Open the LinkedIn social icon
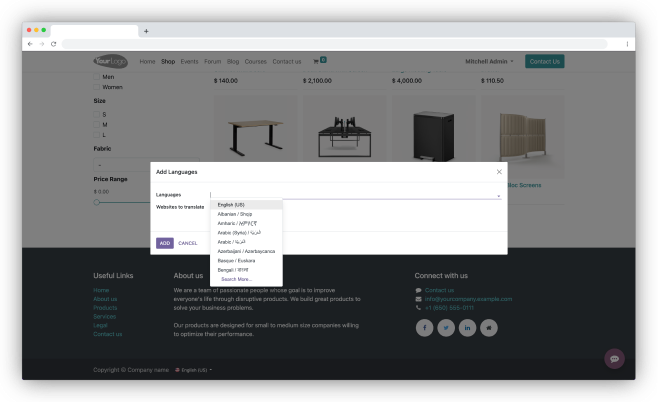This screenshot has width=658, height=402. [x=466, y=327]
